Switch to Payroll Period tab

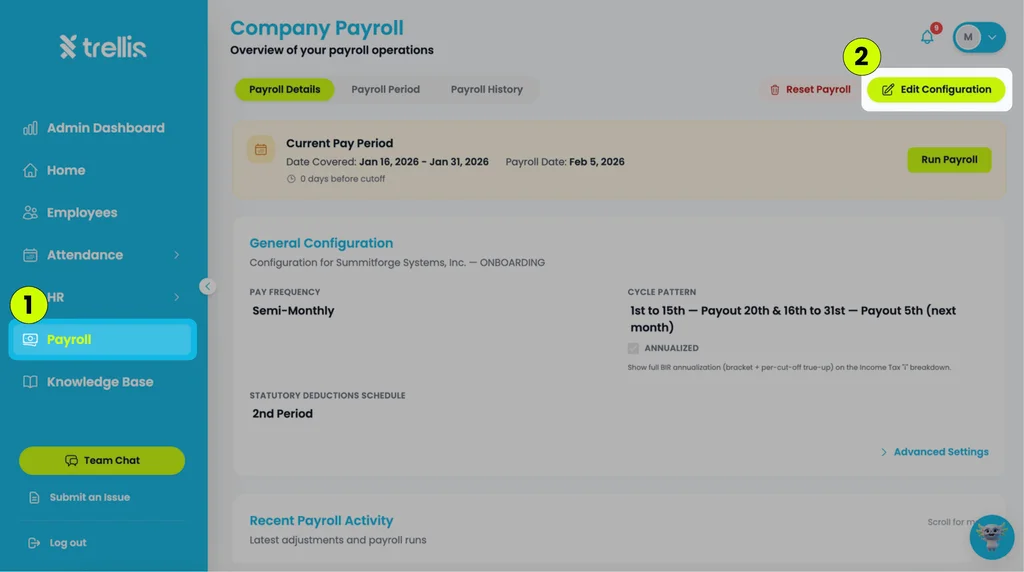385,89
